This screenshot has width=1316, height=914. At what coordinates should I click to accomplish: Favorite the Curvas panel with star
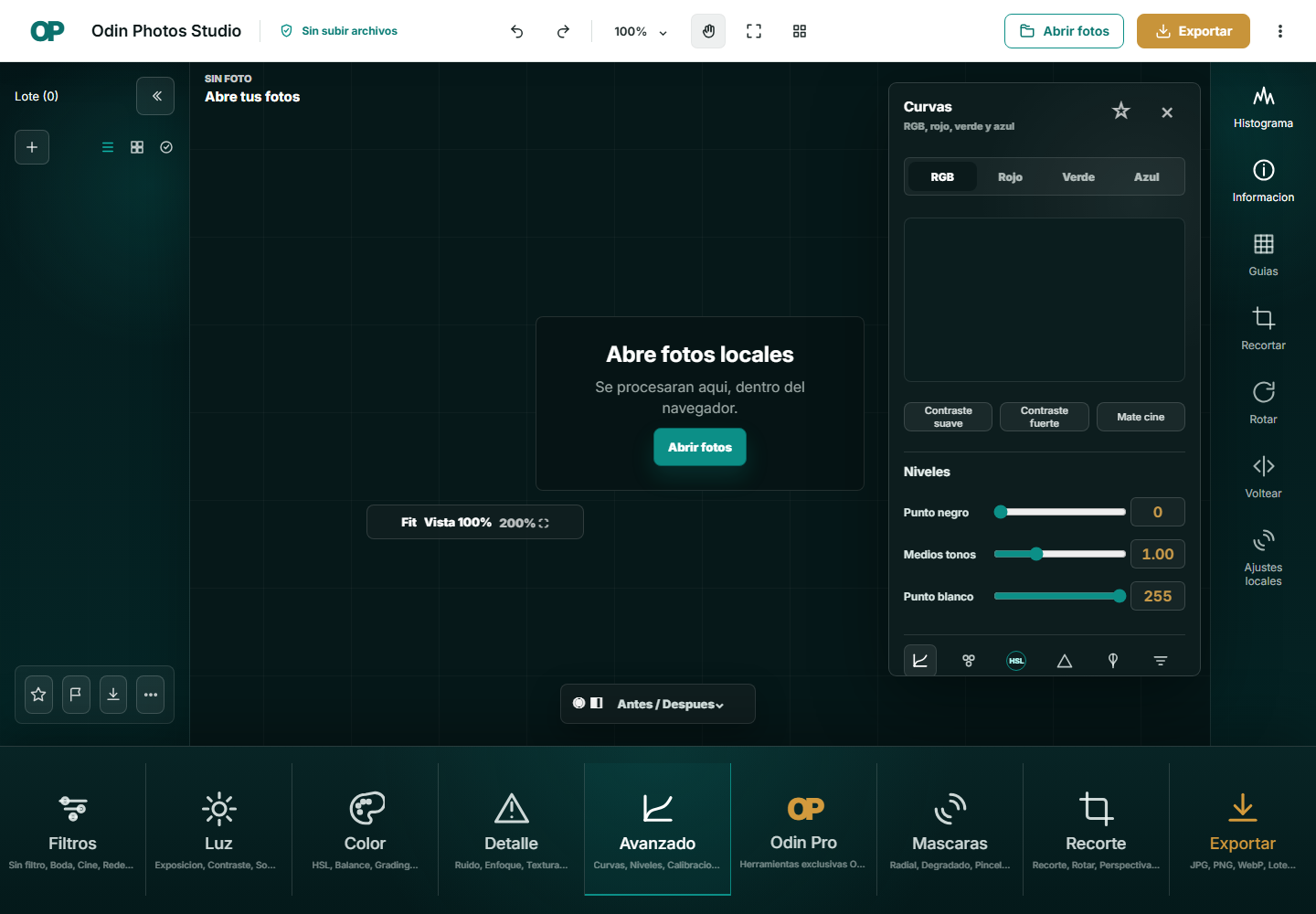click(1121, 112)
